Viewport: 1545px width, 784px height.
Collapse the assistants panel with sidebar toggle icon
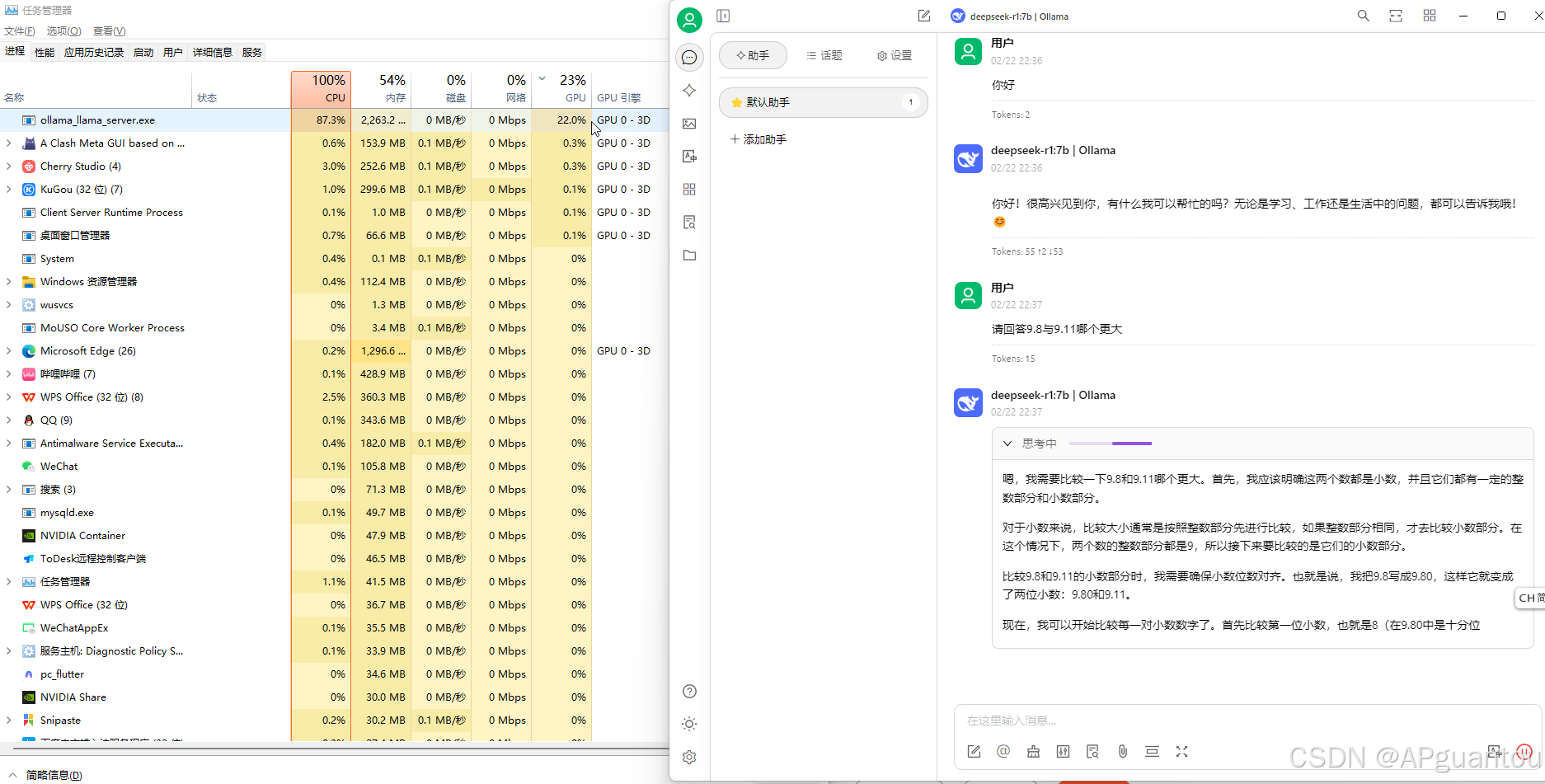click(x=723, y=16)
